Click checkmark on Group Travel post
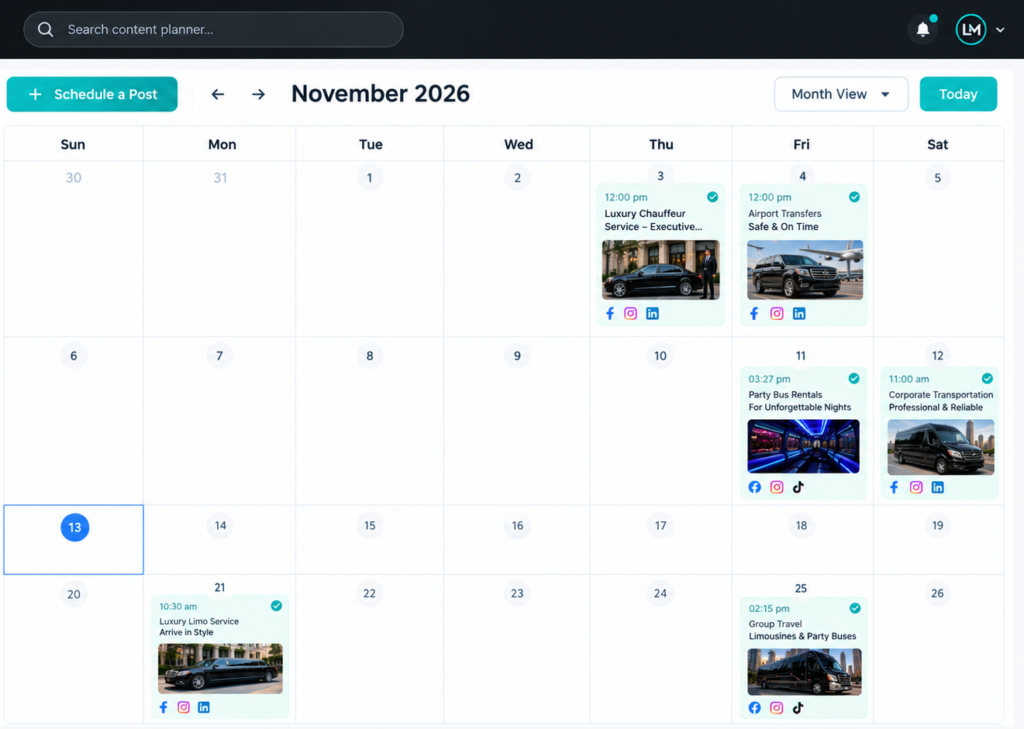Screen dimensions: 1024x729 click(x=855, y=608)
